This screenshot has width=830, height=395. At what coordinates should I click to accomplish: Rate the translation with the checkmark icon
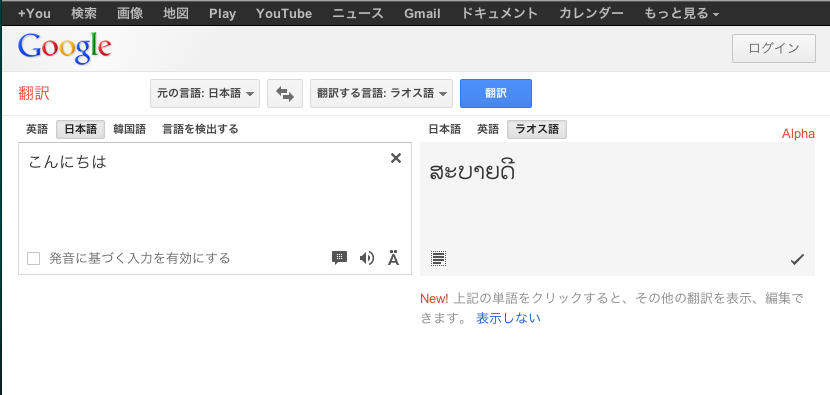click(797, 259)
